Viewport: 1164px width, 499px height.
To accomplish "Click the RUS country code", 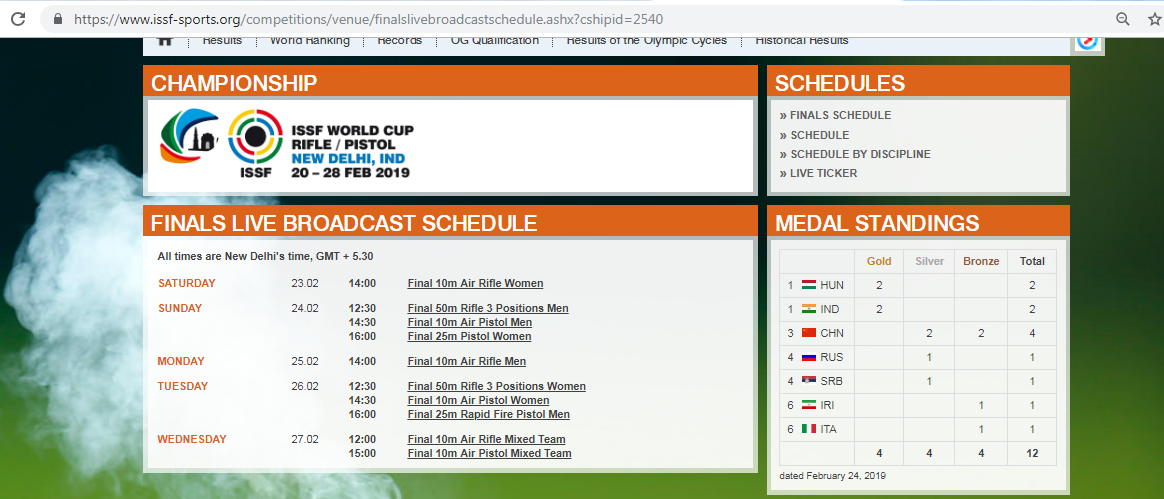I will 831,357.
